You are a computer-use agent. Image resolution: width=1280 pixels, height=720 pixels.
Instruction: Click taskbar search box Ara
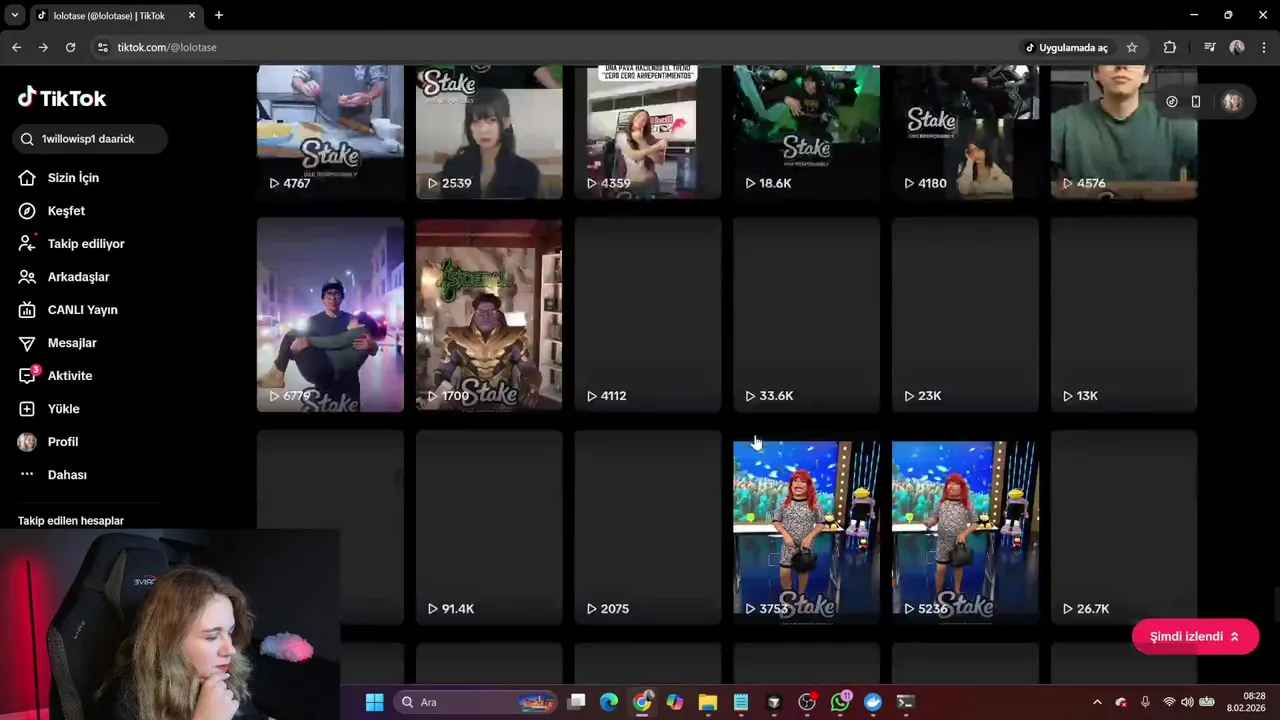click(476, 702)
